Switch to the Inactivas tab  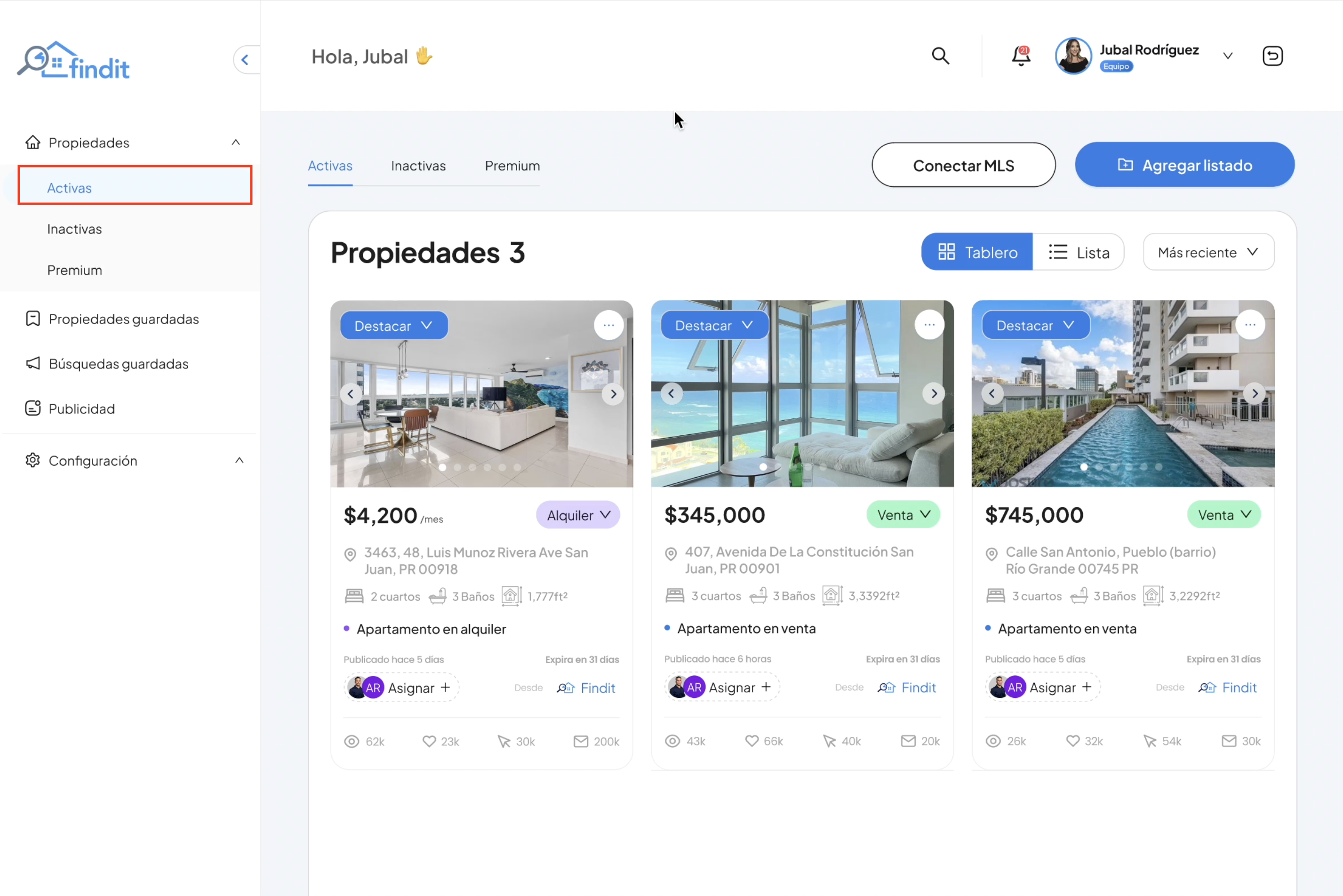[418, 166]
